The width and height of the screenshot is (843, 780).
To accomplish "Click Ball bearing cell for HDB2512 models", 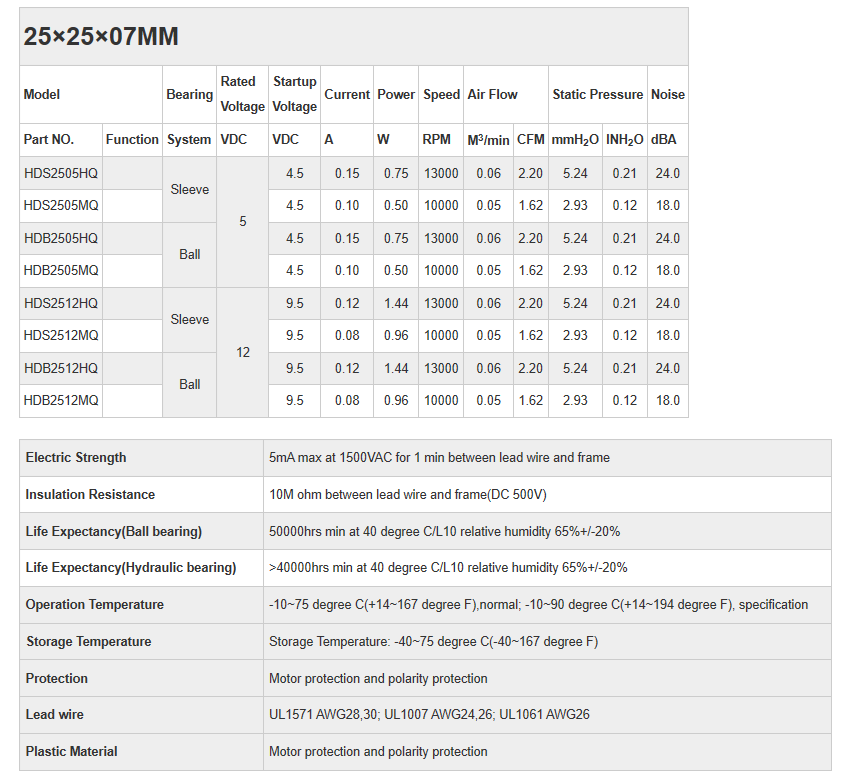I will point(189,384).
